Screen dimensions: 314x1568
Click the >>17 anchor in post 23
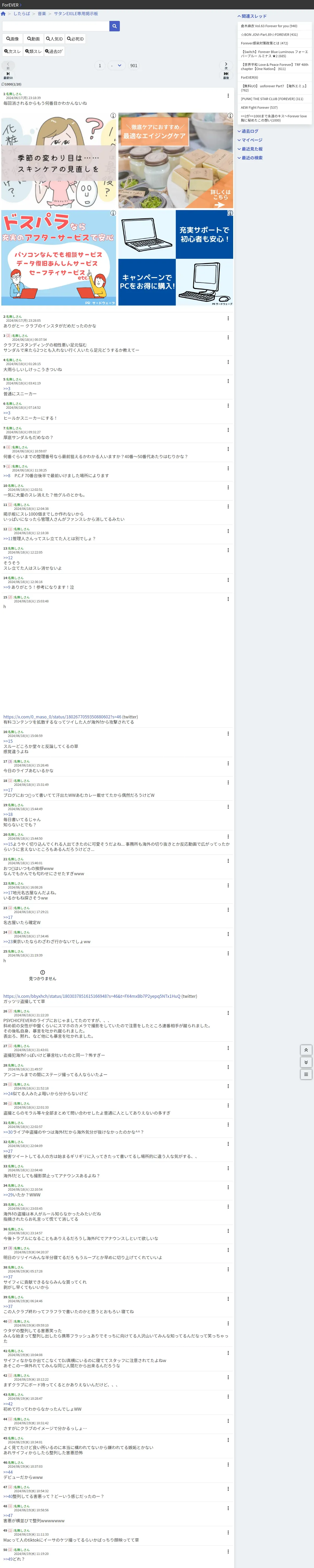pos(7,917)
